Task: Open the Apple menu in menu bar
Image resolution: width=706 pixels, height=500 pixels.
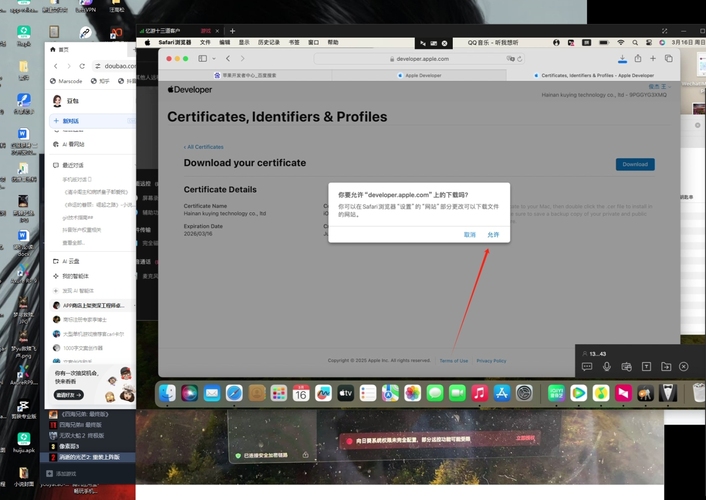Action: pyautogui.click(x=147, y=42)
